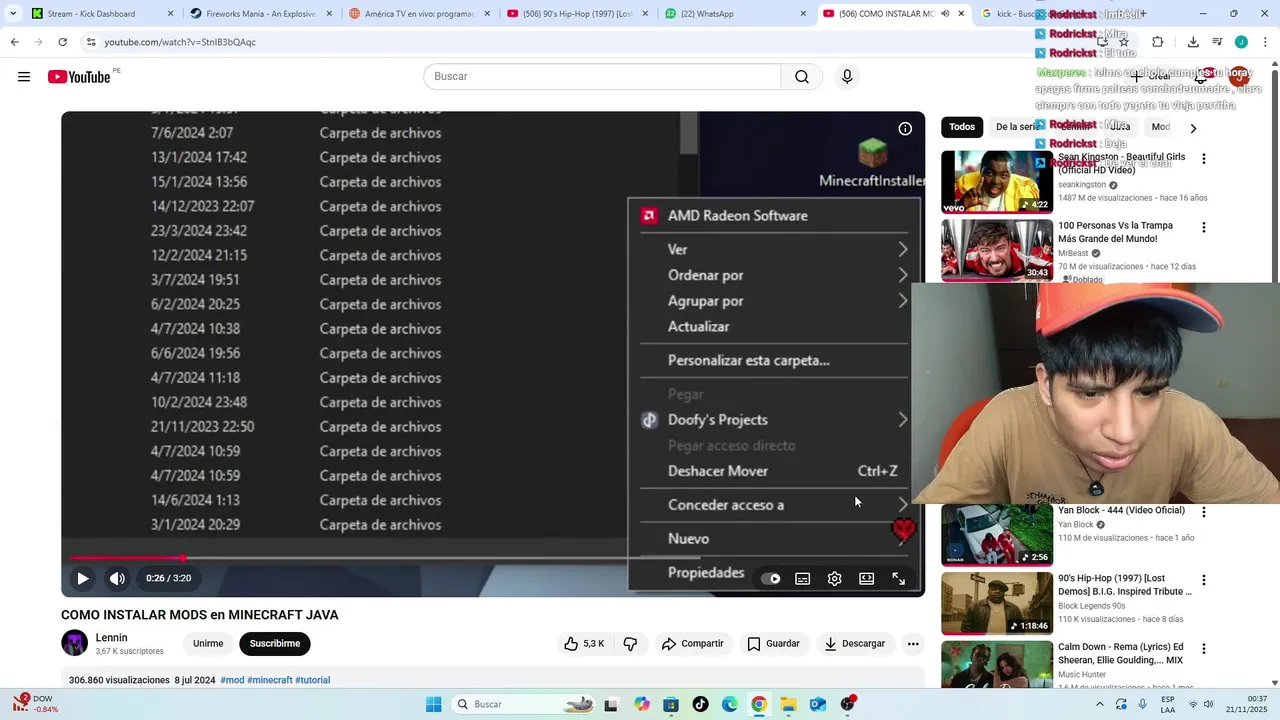Switch to América TV en vivo tab
Viewport: 1280px width, 720px height.
(x=417, y=14)
